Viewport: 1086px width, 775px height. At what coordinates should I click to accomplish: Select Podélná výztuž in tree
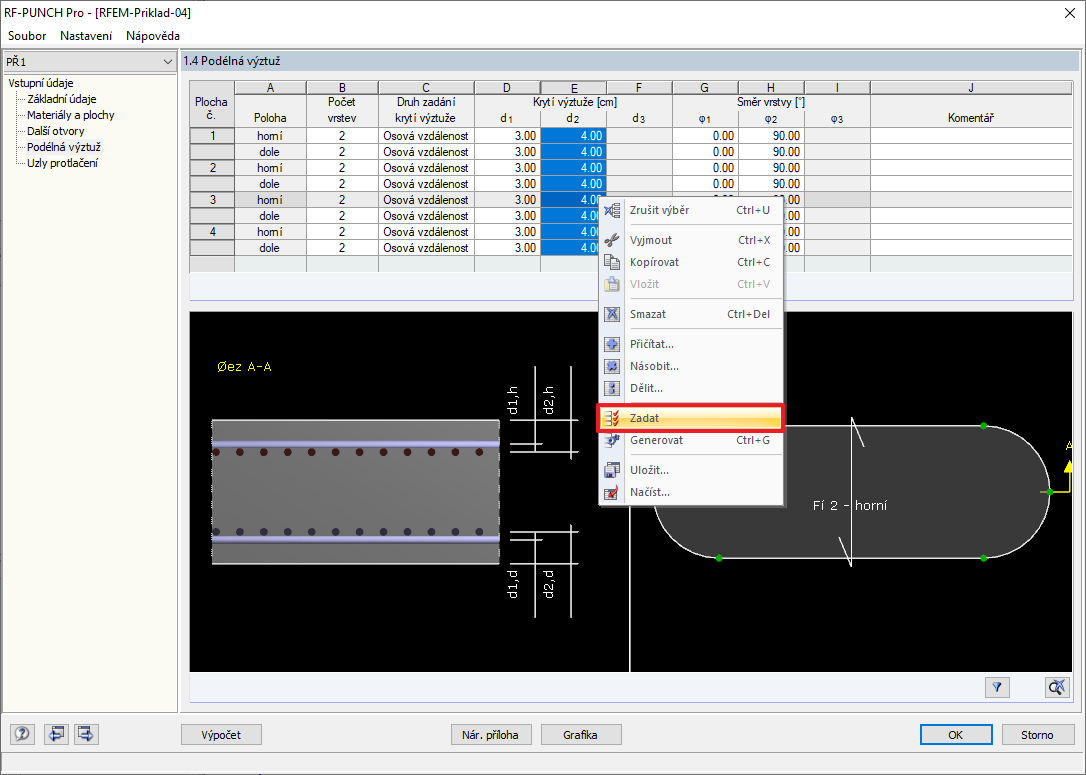coord(64,147)
